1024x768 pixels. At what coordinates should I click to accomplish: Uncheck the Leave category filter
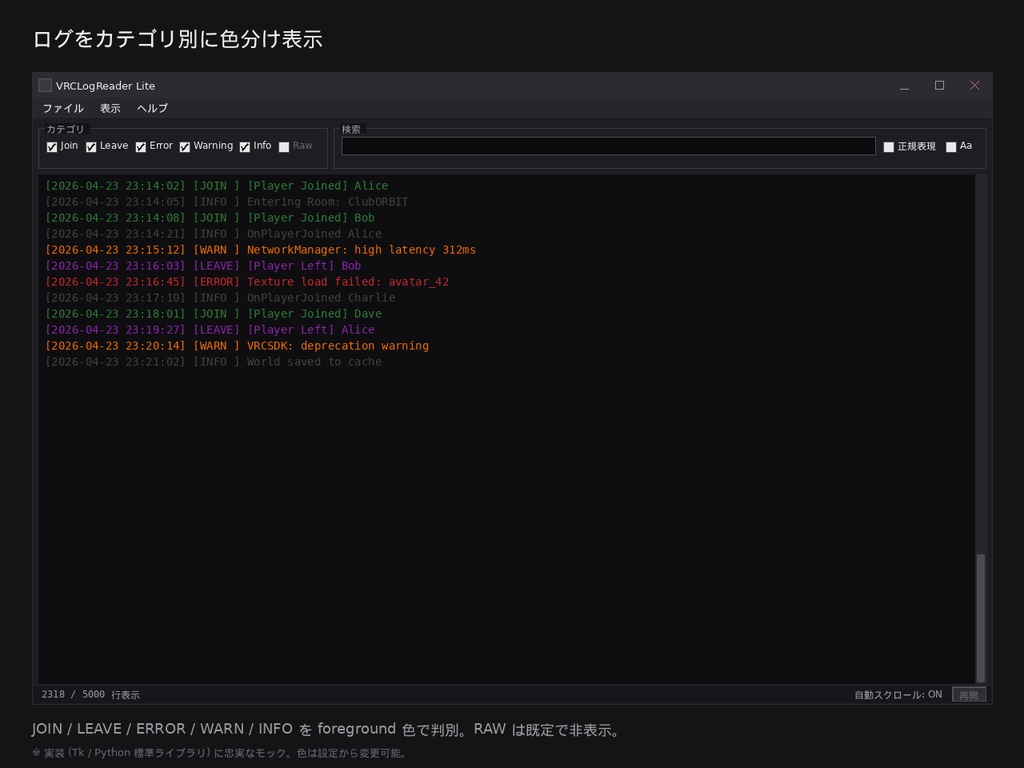click(x=91, y=146)
